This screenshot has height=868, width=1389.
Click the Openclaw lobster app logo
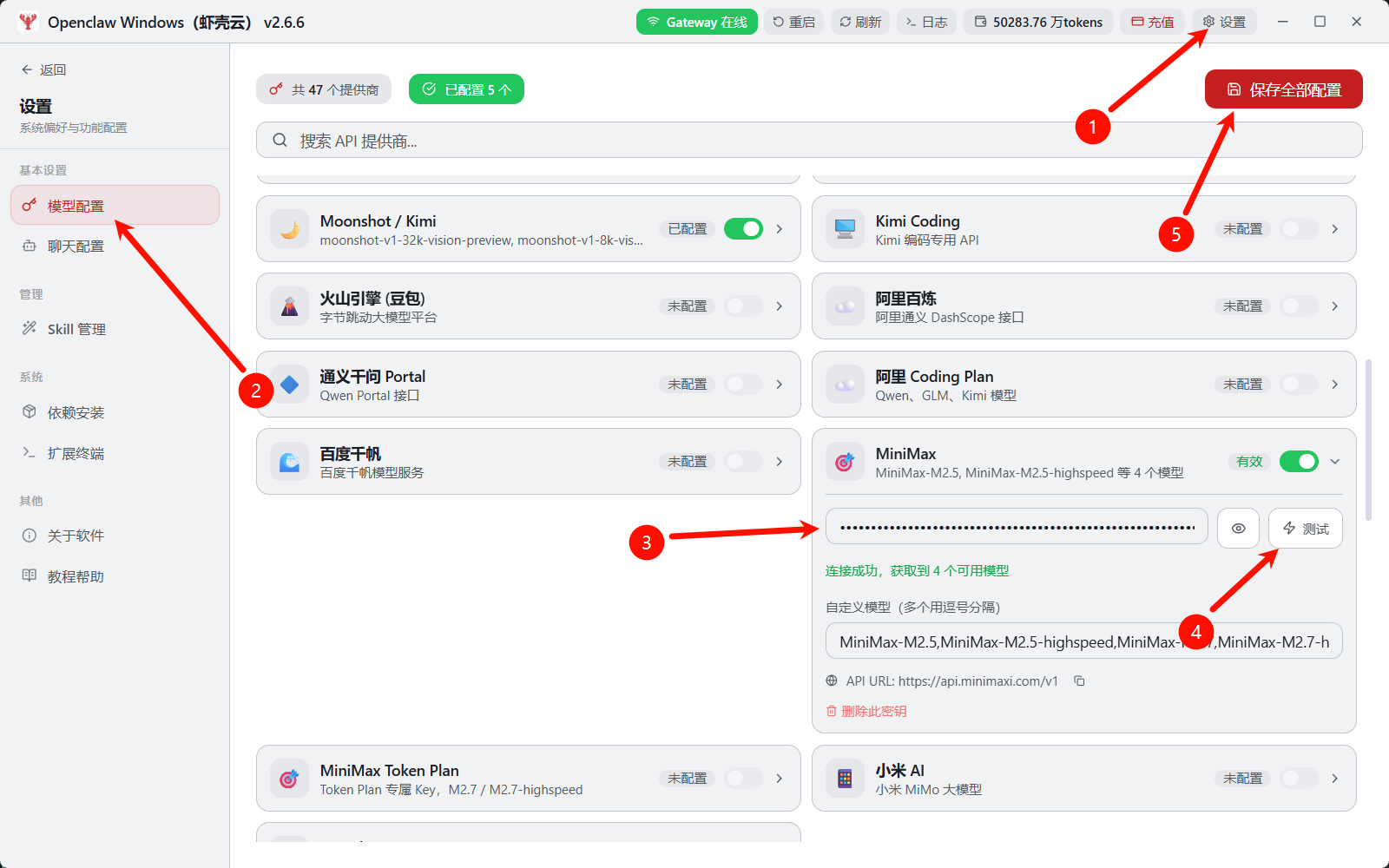tap(28, 22)
